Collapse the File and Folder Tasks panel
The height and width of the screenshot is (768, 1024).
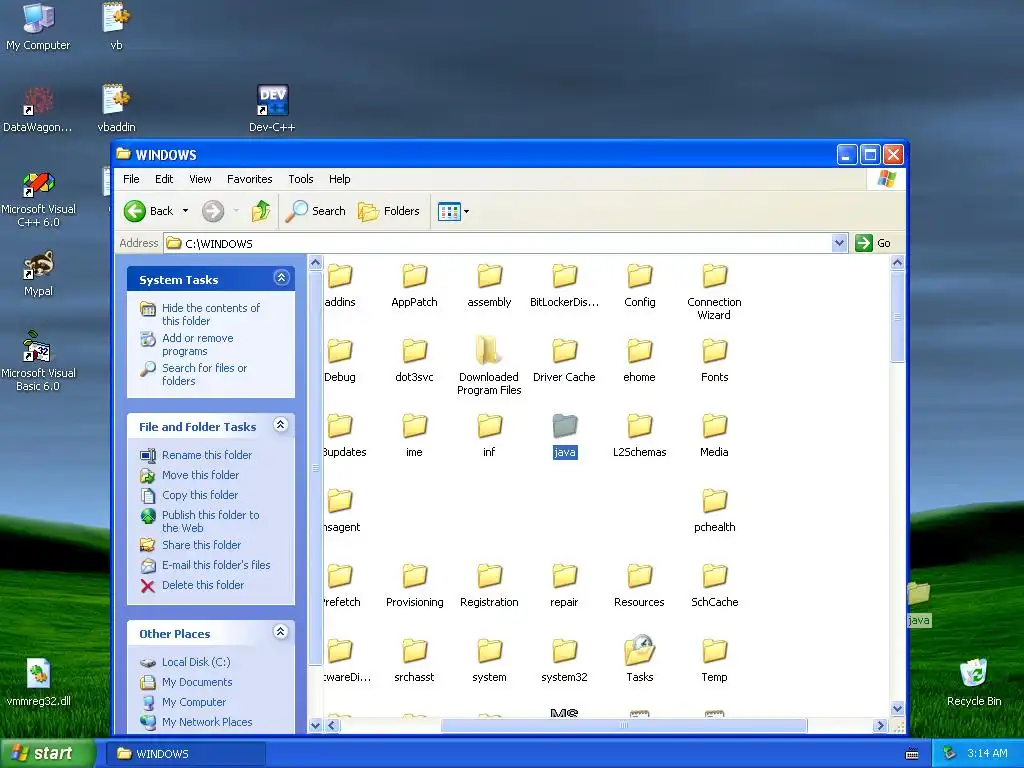pyautogui.click(x=281, y=425)
